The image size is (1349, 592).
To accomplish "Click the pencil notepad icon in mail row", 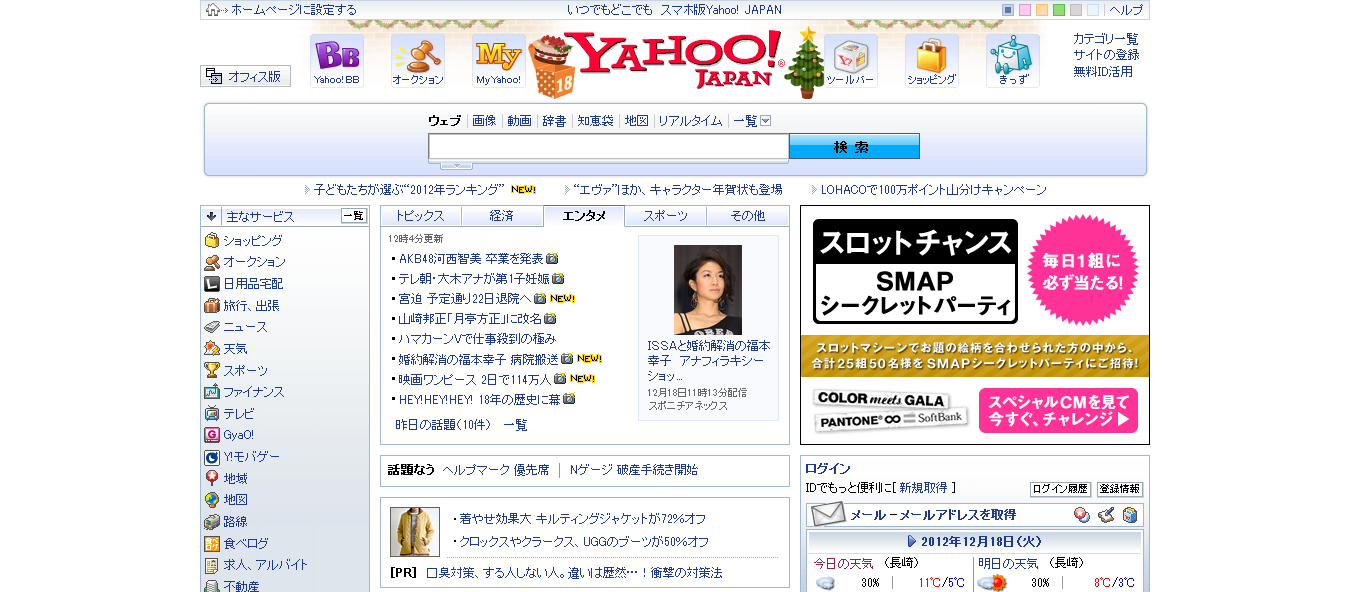I will tap(1106, 515).
